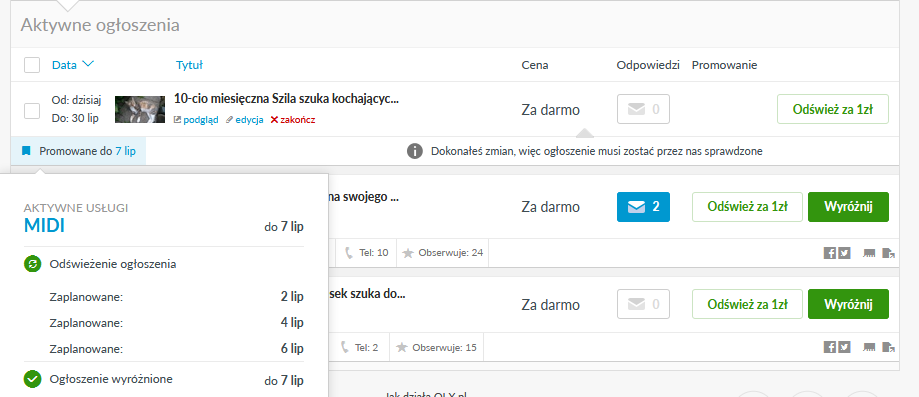Share on Facebook in the Obserwuje: 15 row
Screen dimensions: 919x397
[829, 347]
